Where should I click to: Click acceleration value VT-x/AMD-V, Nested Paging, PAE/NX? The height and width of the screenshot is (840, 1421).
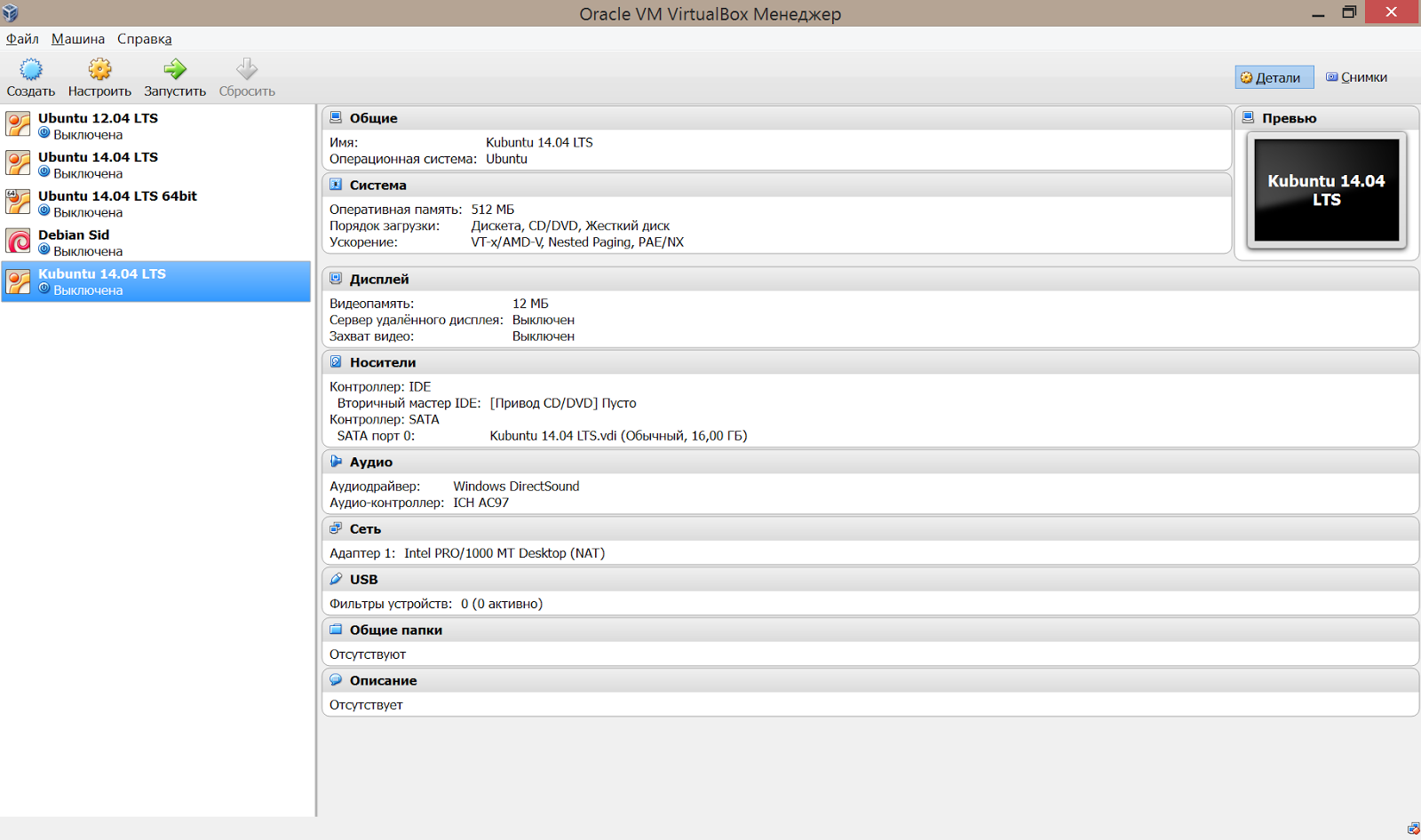pos(577,242)
